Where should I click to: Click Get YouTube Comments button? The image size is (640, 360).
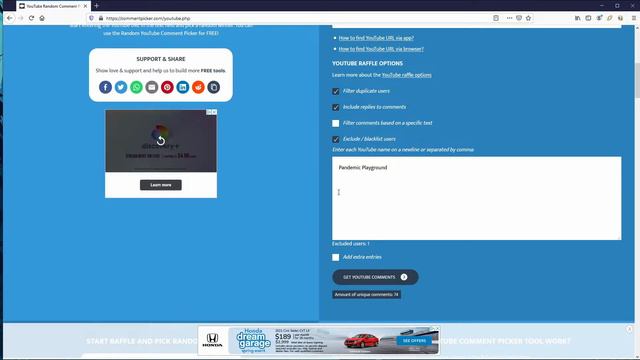375,277
